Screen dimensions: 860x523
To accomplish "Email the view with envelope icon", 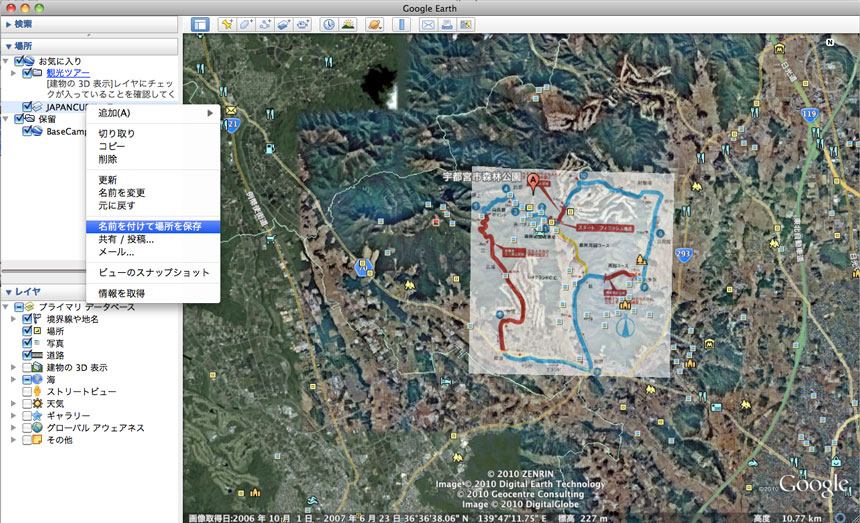I will pyautogui.click(x=428, y=25).
